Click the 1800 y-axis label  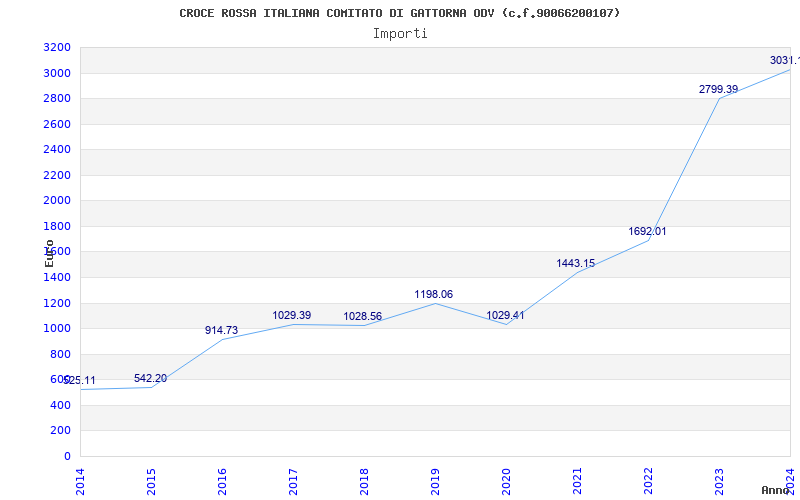[57, 227]
